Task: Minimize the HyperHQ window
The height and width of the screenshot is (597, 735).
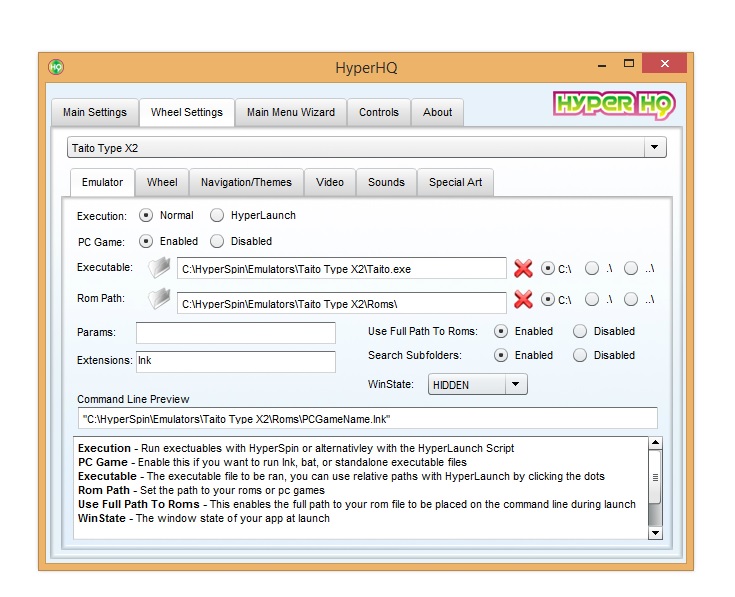Action: 602,64
